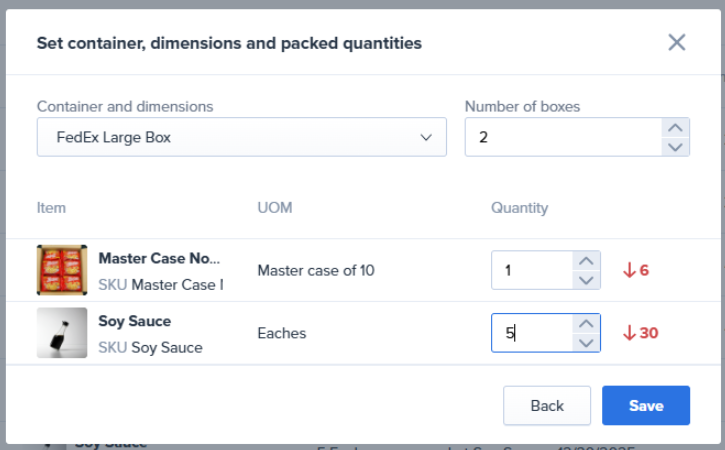725x450 pixels.
Task: Open the FedEx Large Box dropdown
Action: [241, 137]
